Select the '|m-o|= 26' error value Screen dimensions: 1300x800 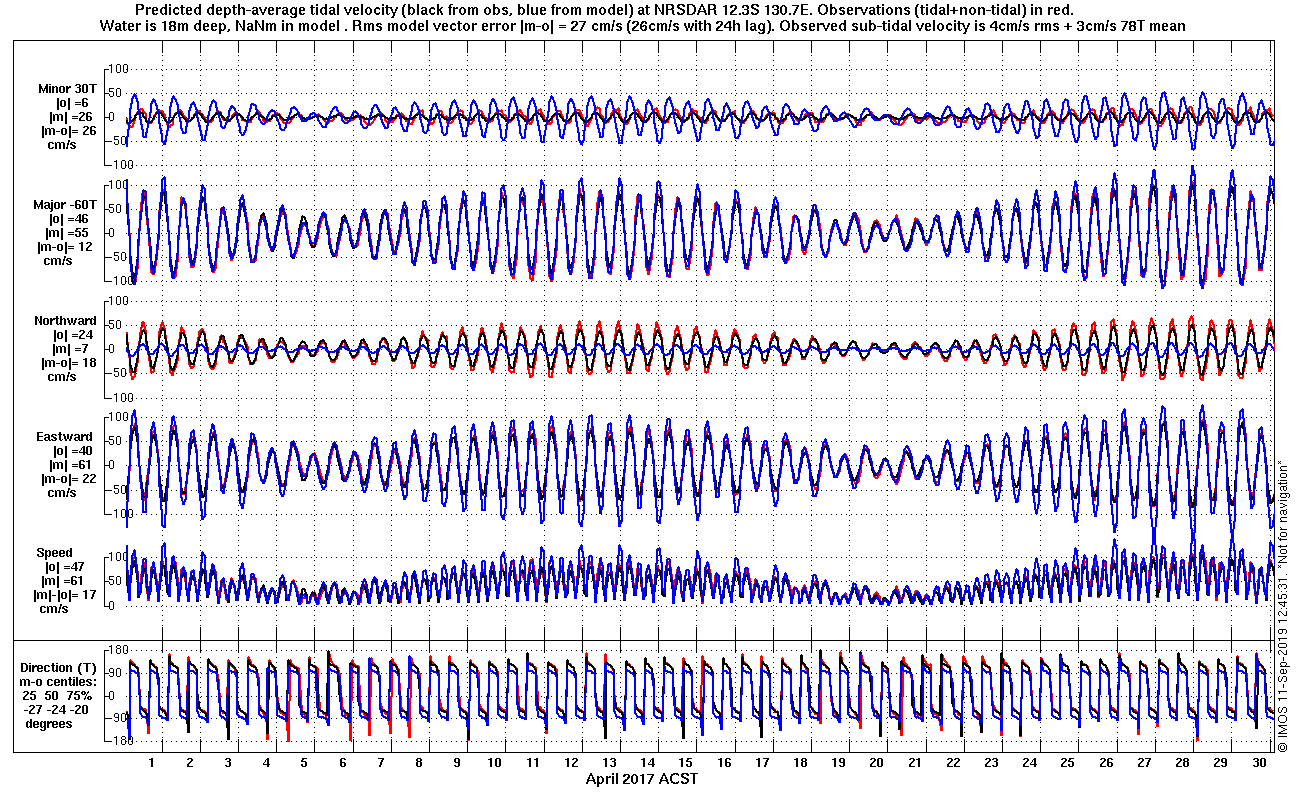click(68, 131)
